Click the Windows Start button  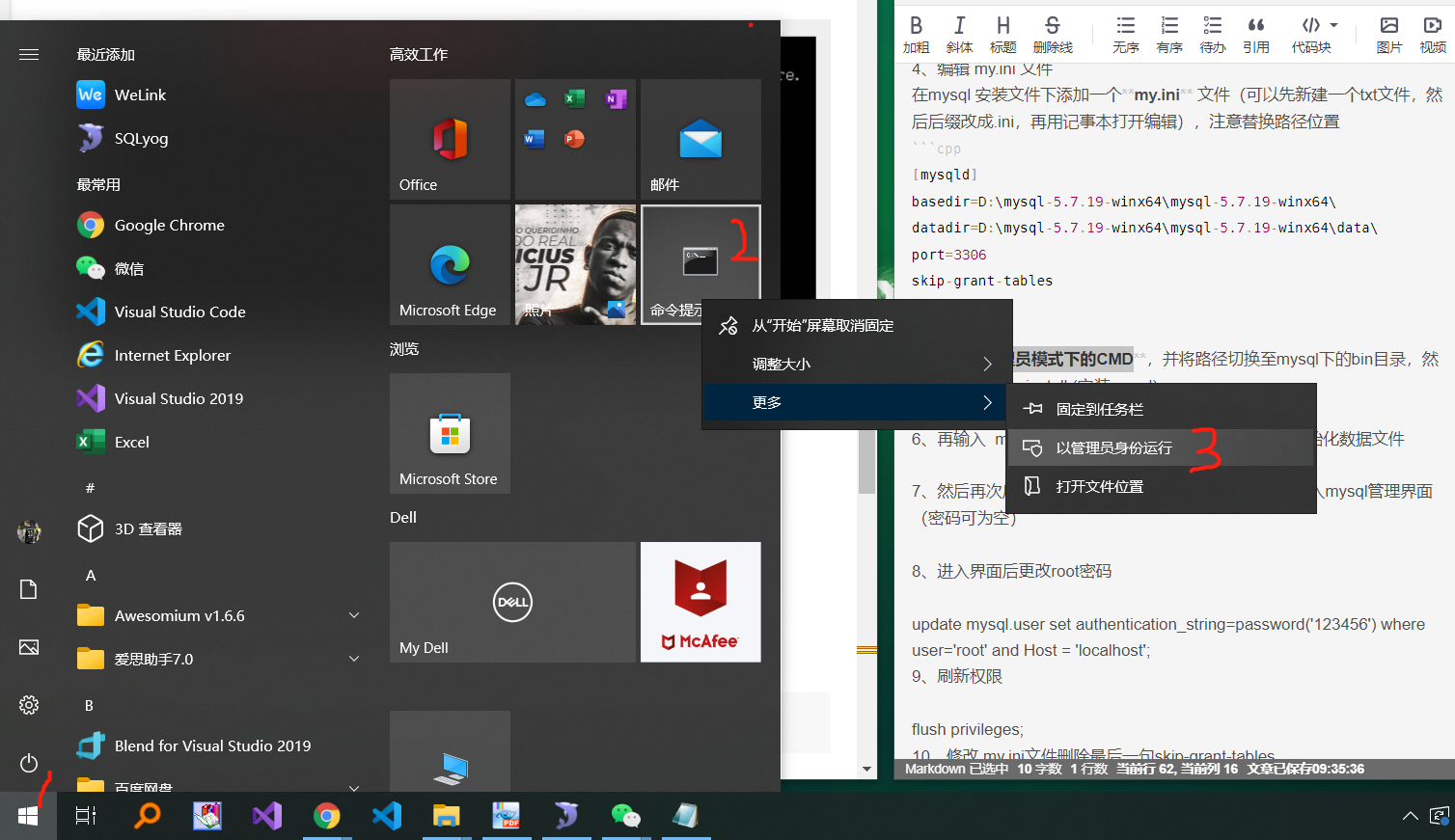point(28,816)
